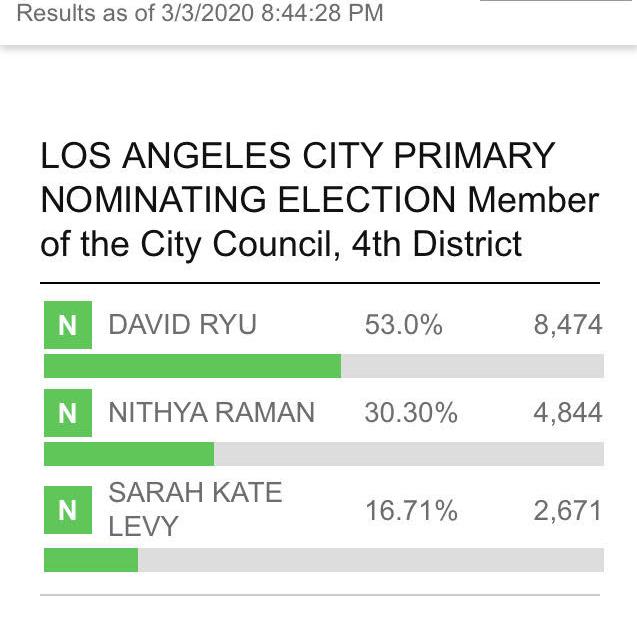Click the Los Angeles City Primary contest title

[x=320, y=200]
